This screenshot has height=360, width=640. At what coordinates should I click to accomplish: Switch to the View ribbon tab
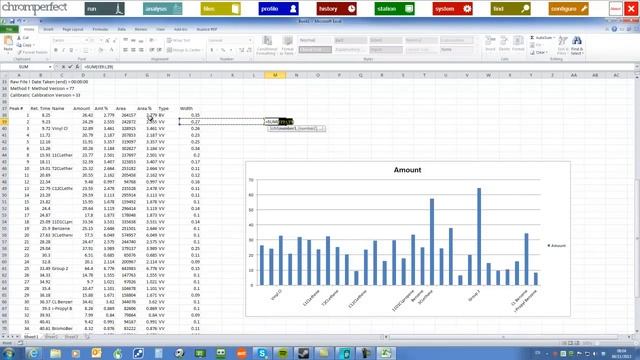tap(161, 29)
